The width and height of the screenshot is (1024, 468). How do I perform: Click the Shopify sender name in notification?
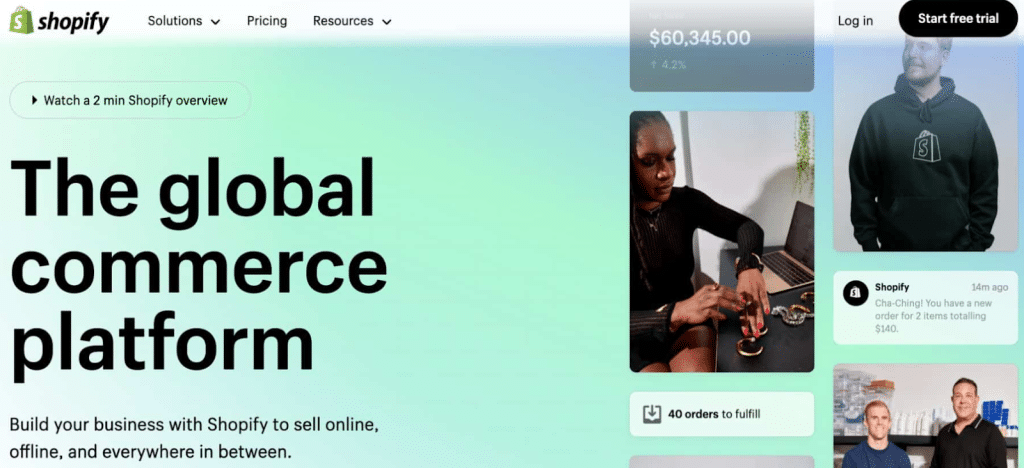(892, 287)
